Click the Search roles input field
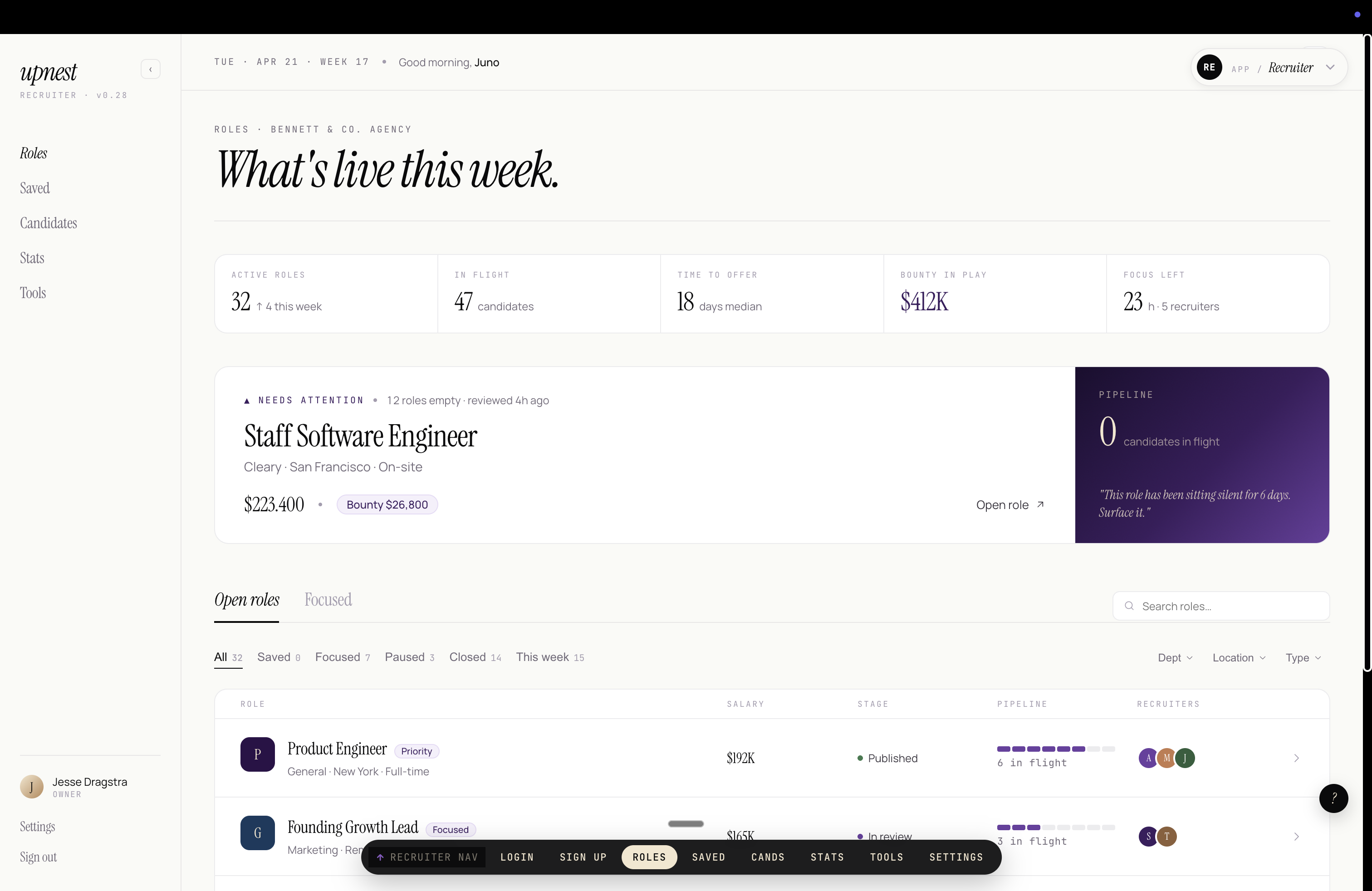This screenshot has height=891, width=1372. (x=1221, y=606)
